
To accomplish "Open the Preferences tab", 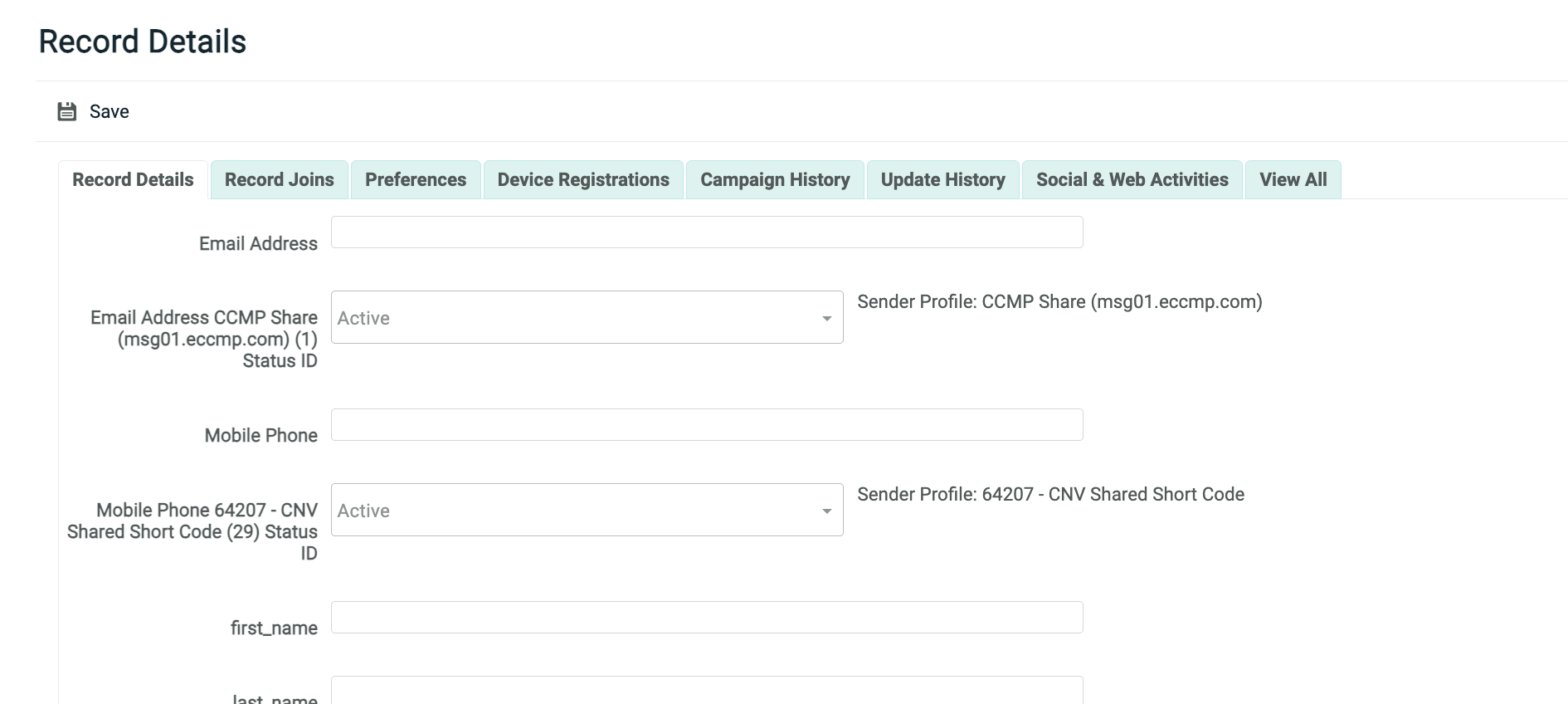I will click(415, 179).
